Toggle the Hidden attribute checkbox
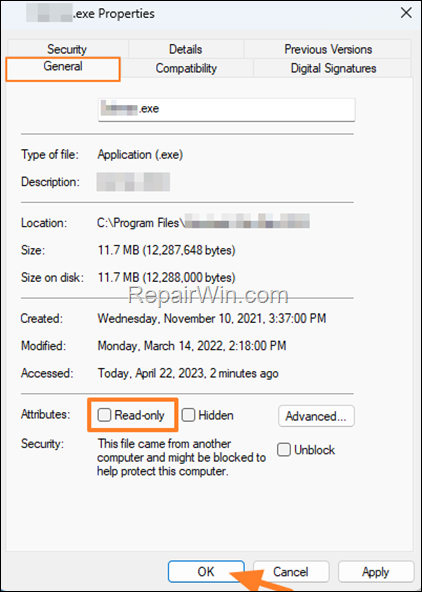 coord(188,415)
